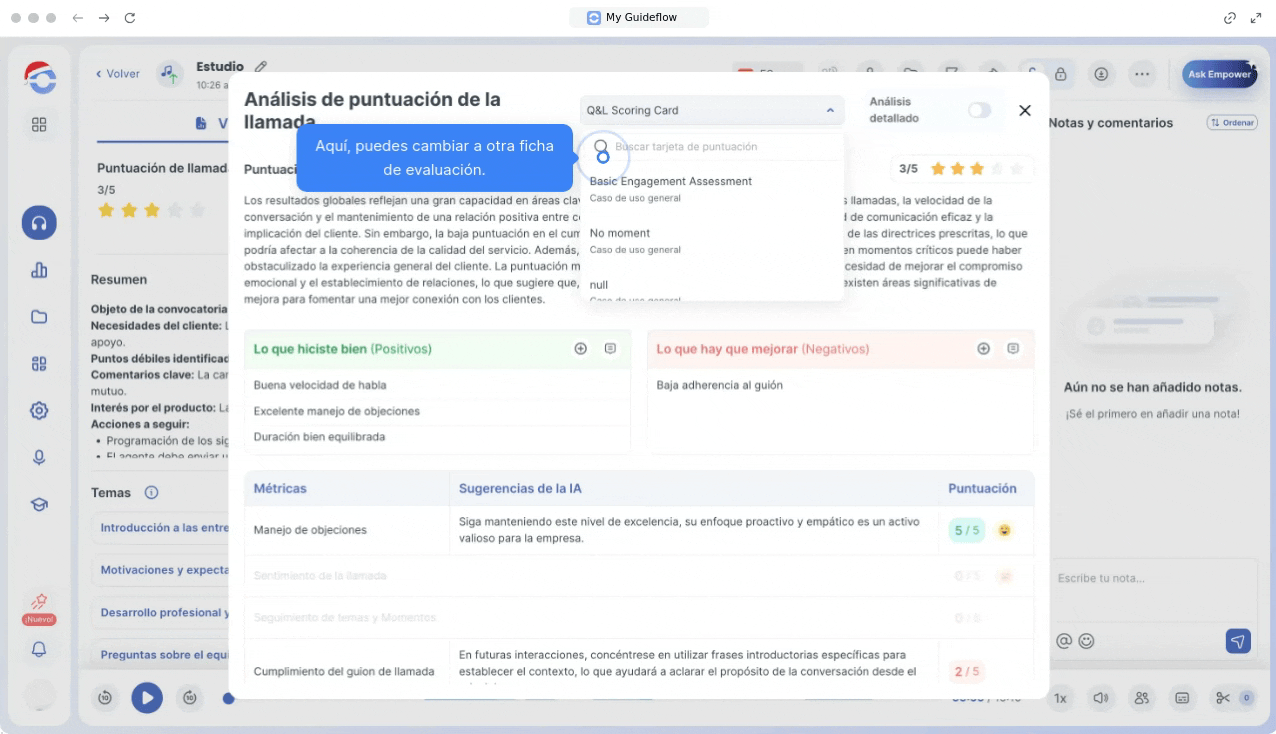This screenshot has height=734, width=1276.
Task: Click the Ask Empower button
Action: 1218,74
